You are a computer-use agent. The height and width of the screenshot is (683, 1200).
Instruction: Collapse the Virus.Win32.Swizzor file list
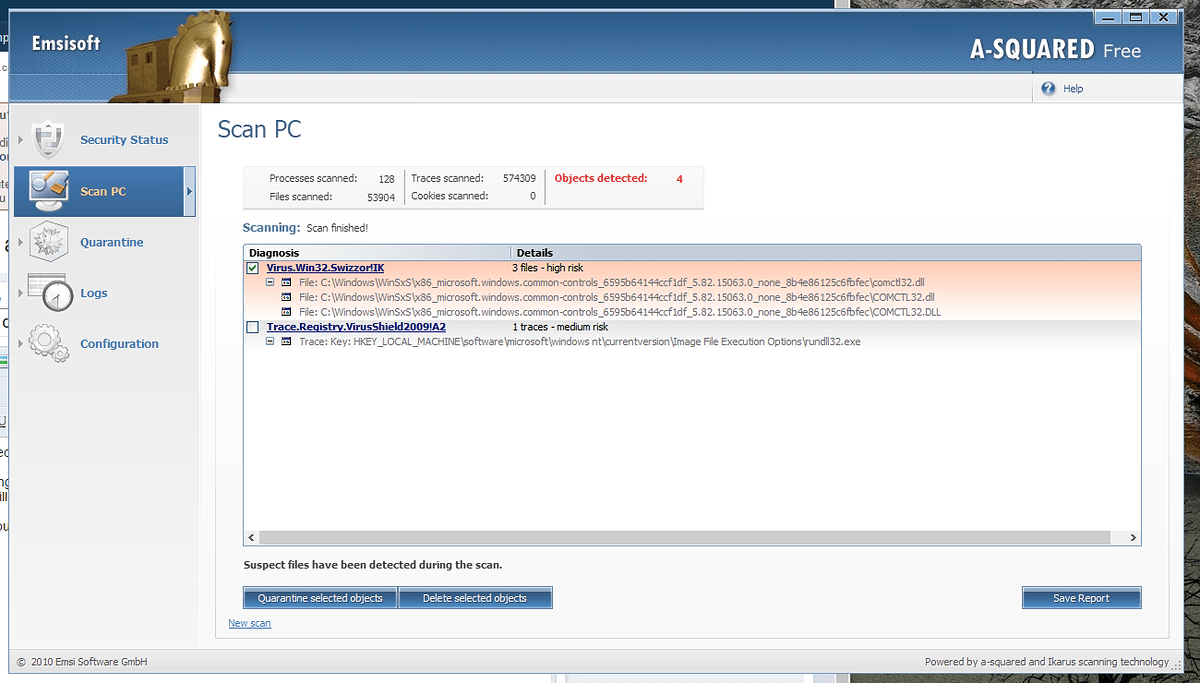click(x=270, y=283)
